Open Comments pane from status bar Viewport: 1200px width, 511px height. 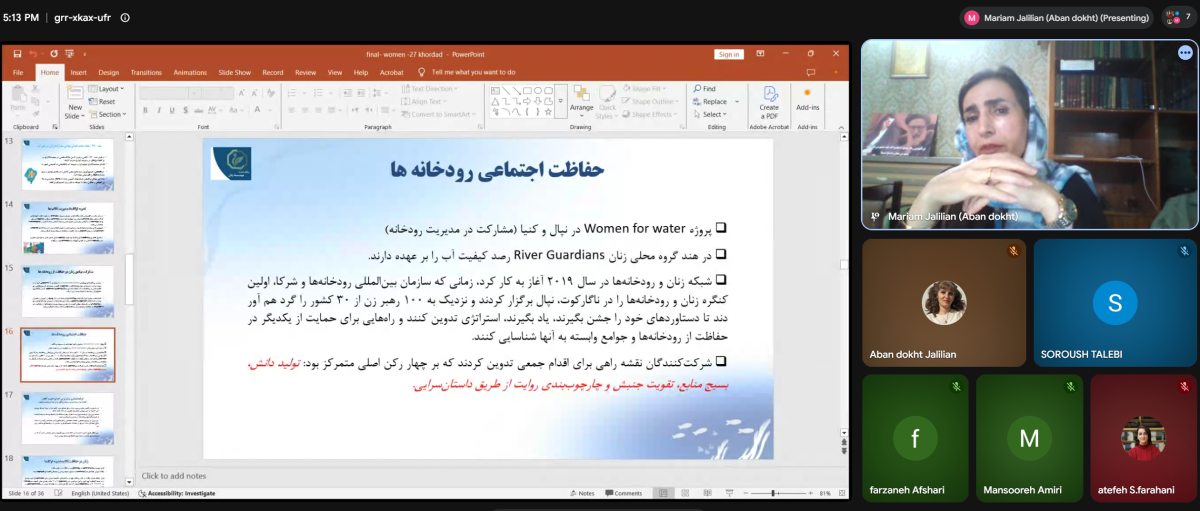(623, 493)
